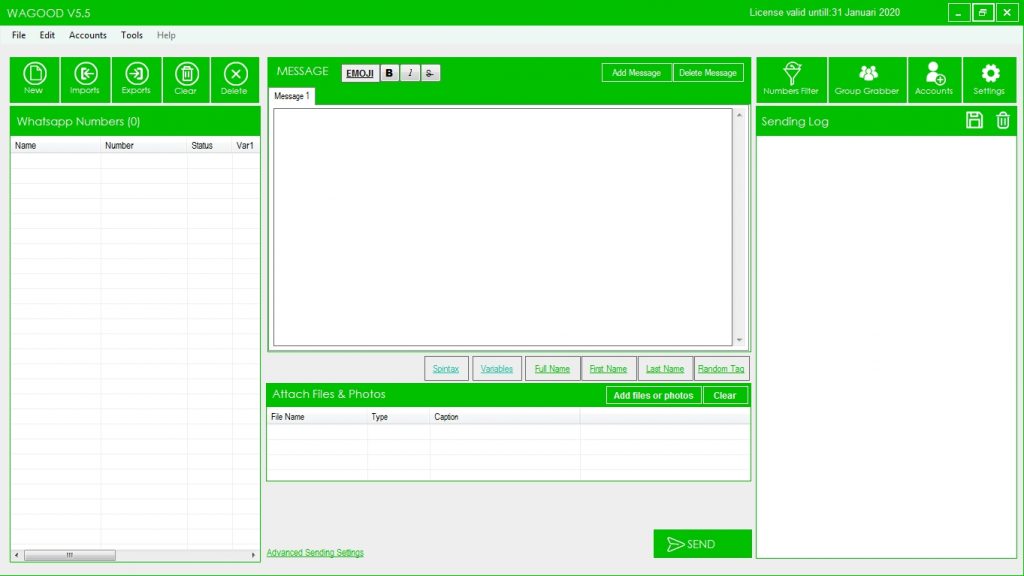Launch the Group Grabber tool
Viewport: 1024px width, 576px height.
867,79
